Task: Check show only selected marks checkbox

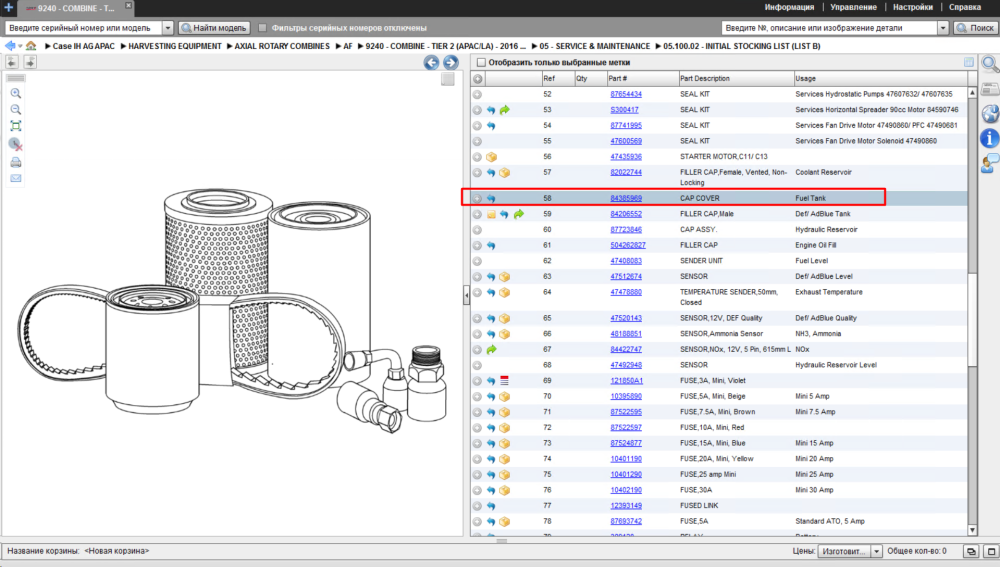Action: tap(482, 63)
